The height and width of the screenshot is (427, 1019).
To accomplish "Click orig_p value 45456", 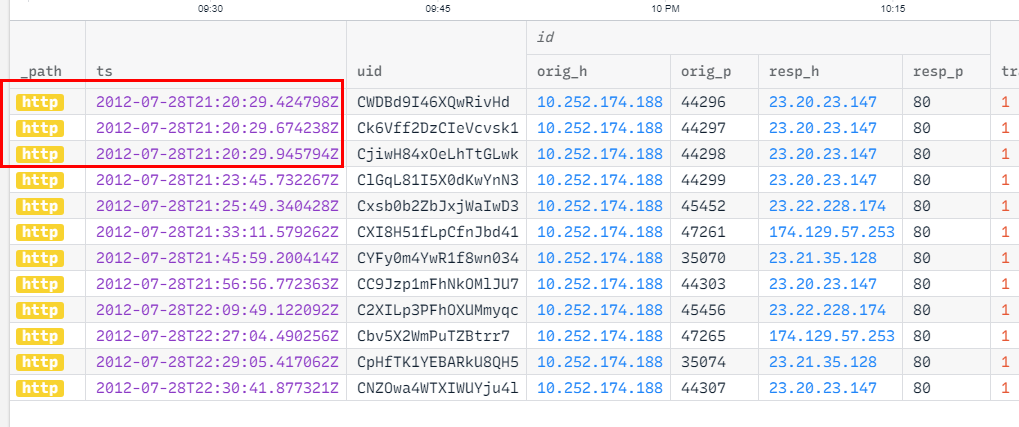I will pos(703,310).
